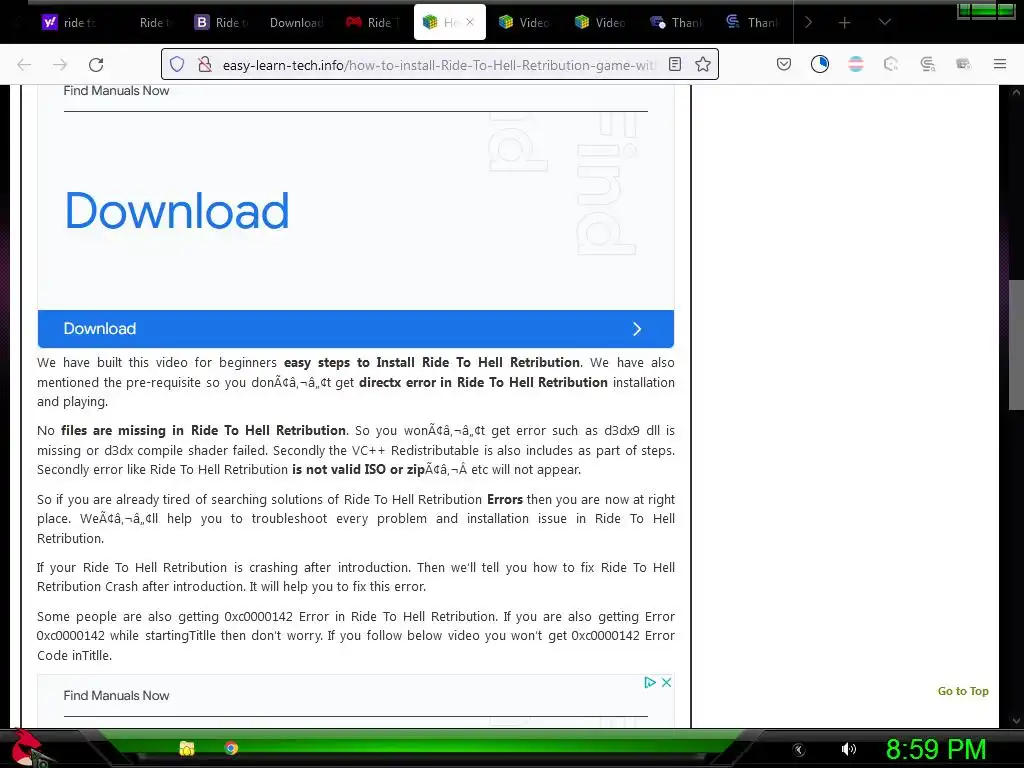This screenshot has height=768, width=1024.
Task: Open the AdChoices triangle icon
Action: coord(649,682)
